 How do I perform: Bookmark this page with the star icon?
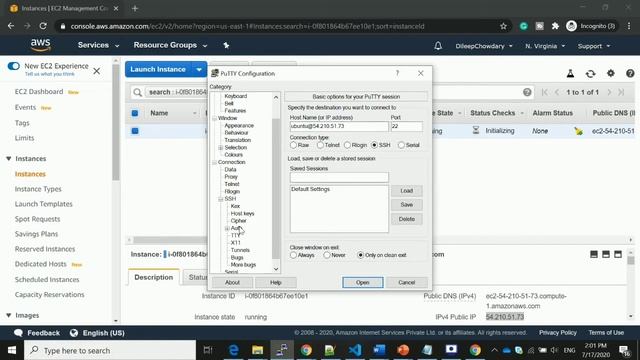503,26
